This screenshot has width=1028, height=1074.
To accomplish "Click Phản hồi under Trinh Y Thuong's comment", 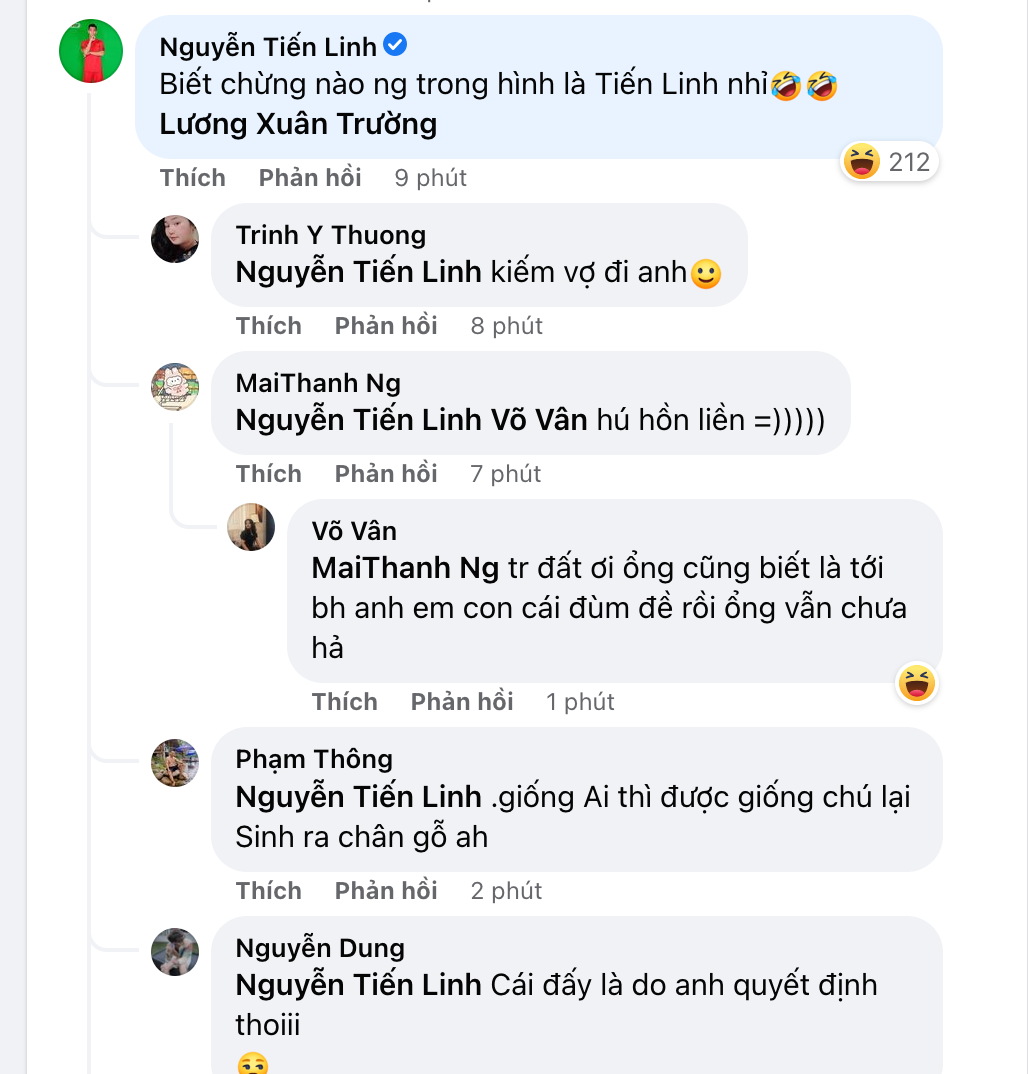I will [x=386, y=325].
